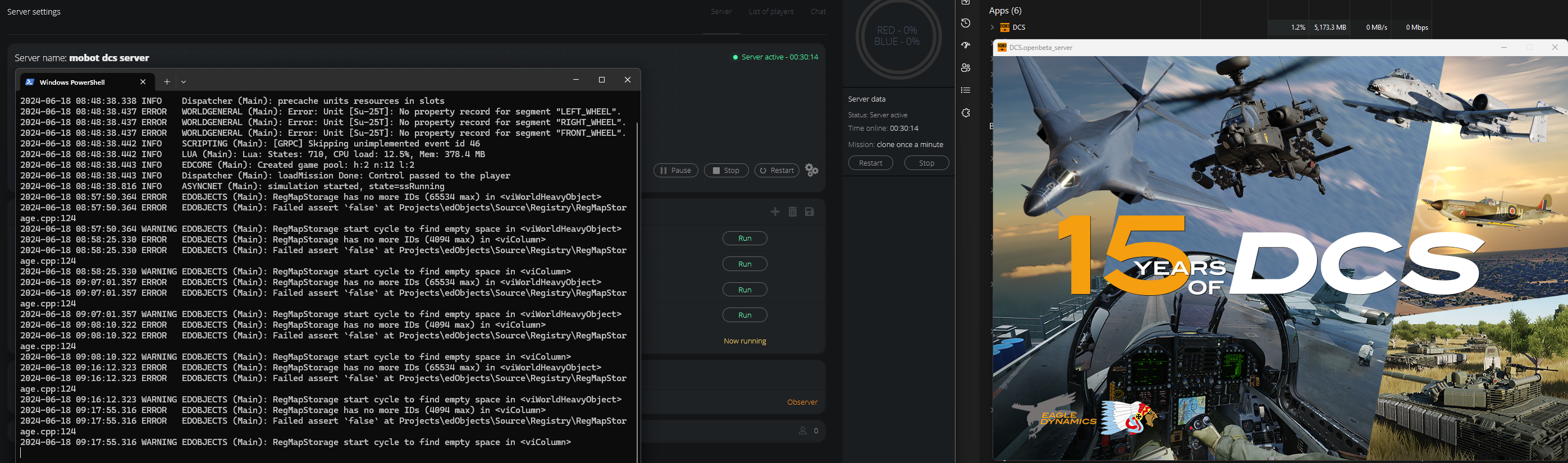
Task: Switch to the List of players tab
Action: pyautogui.click(x=771, y=12)
